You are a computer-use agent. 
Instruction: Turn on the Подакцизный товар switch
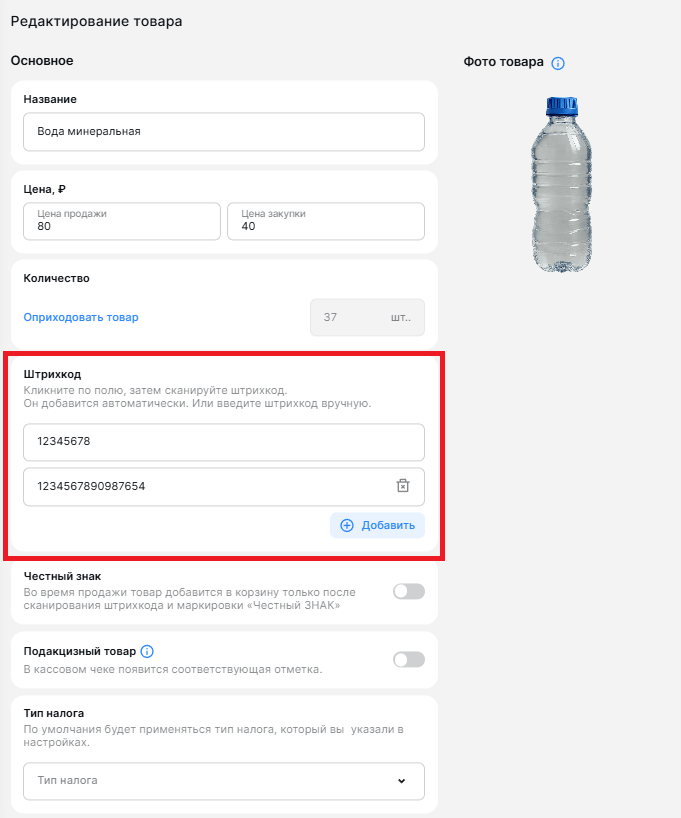pyautogui.click(x=409, y=659)
